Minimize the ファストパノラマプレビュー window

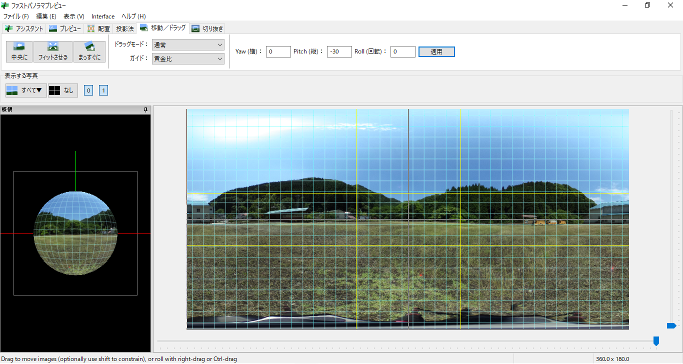tap(625, 6)
